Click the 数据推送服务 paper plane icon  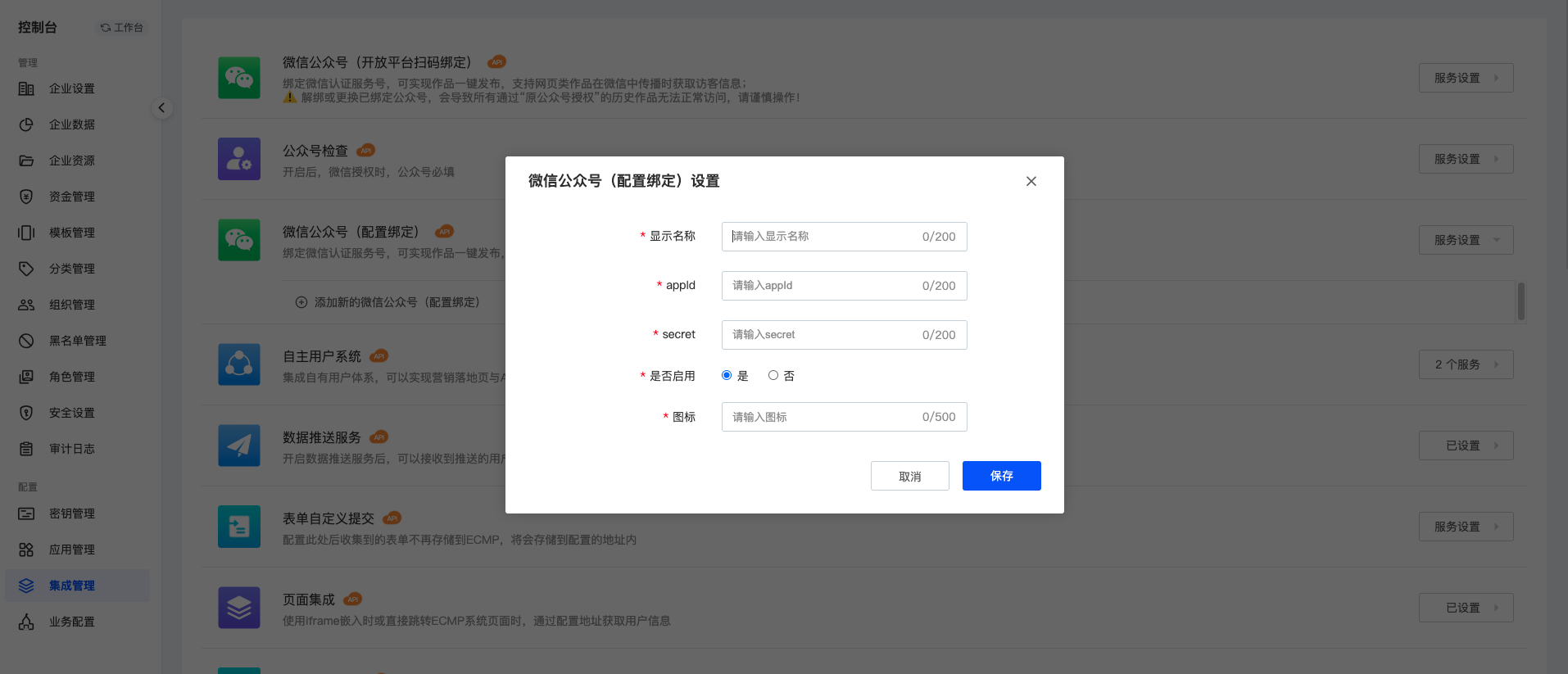click(238, 446)
